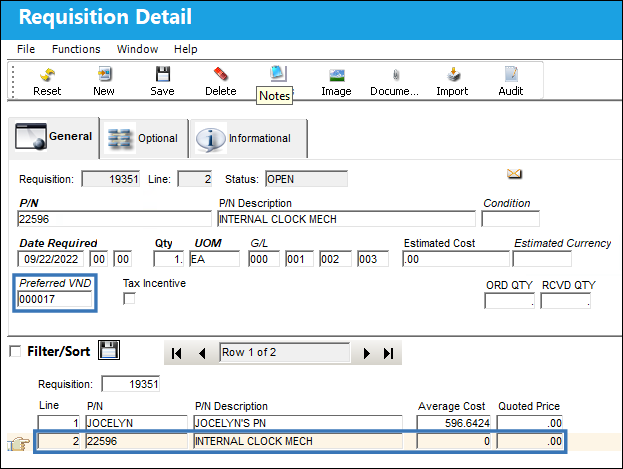The width and height of the screenshot is (623, 469).
Task: Click the Status field showing OPEN
Action: tap(306, 179)
